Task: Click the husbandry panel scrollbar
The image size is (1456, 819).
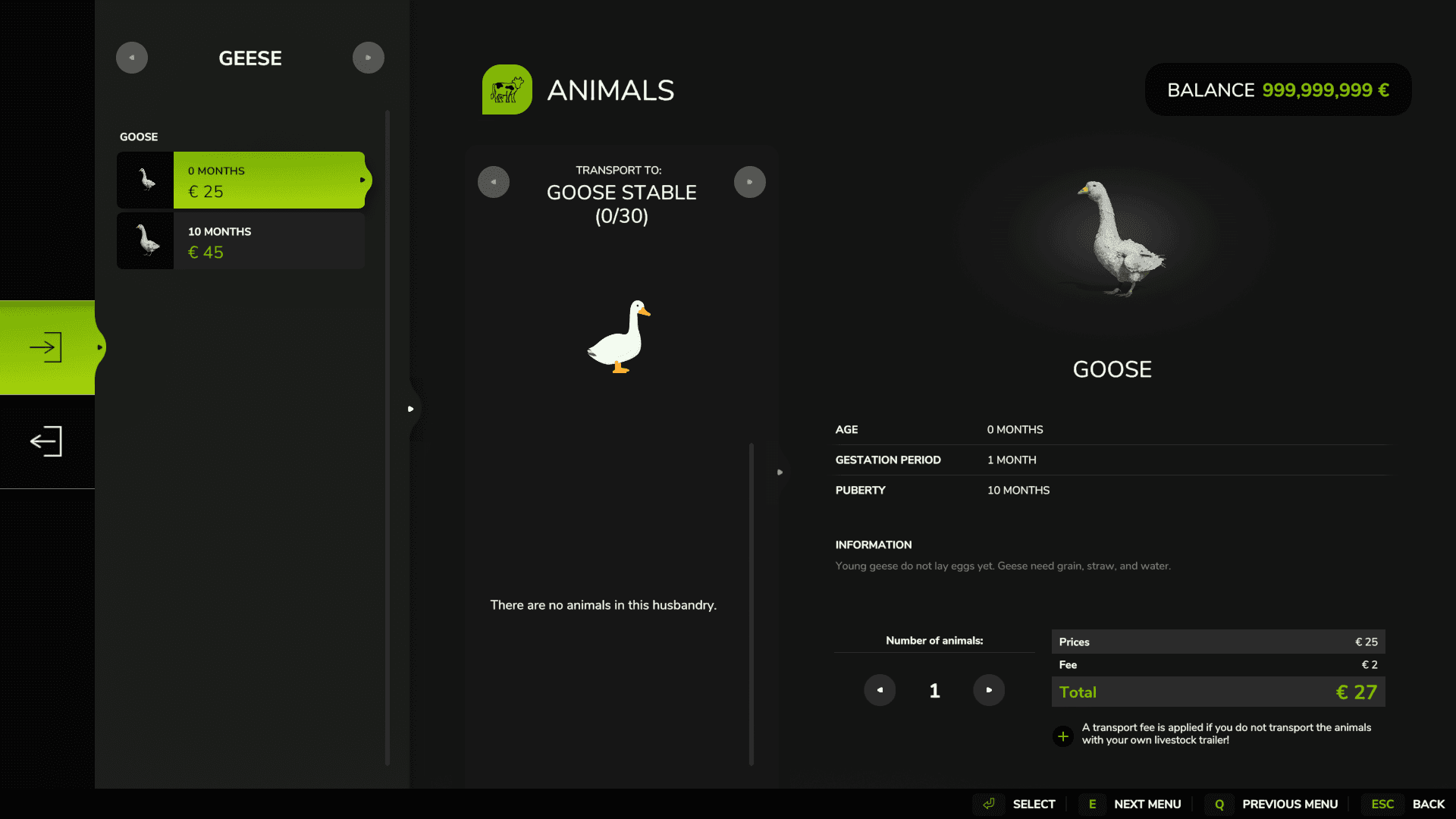Action: 752,604
